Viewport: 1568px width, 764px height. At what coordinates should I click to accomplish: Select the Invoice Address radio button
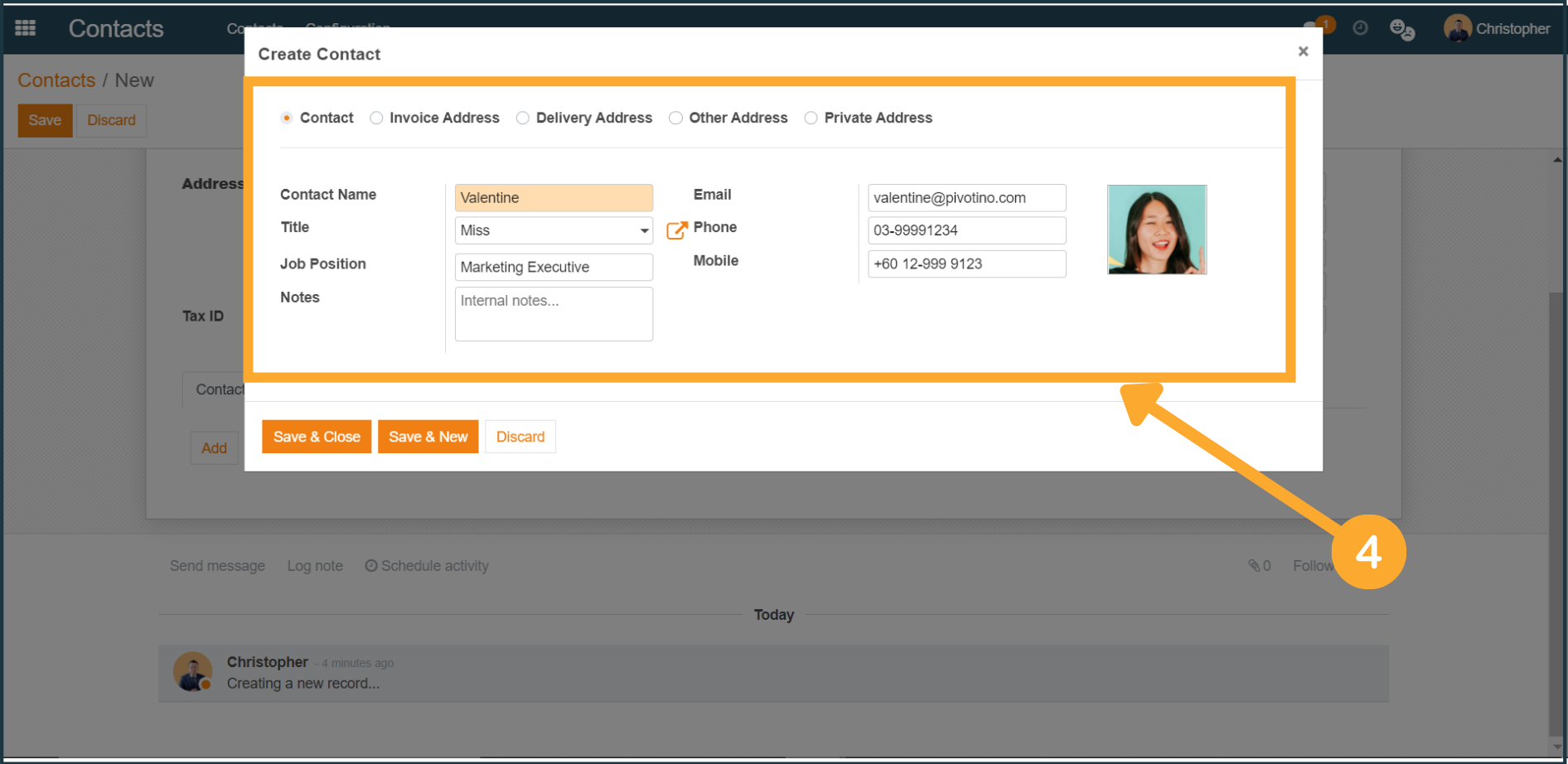coord(377,118)
